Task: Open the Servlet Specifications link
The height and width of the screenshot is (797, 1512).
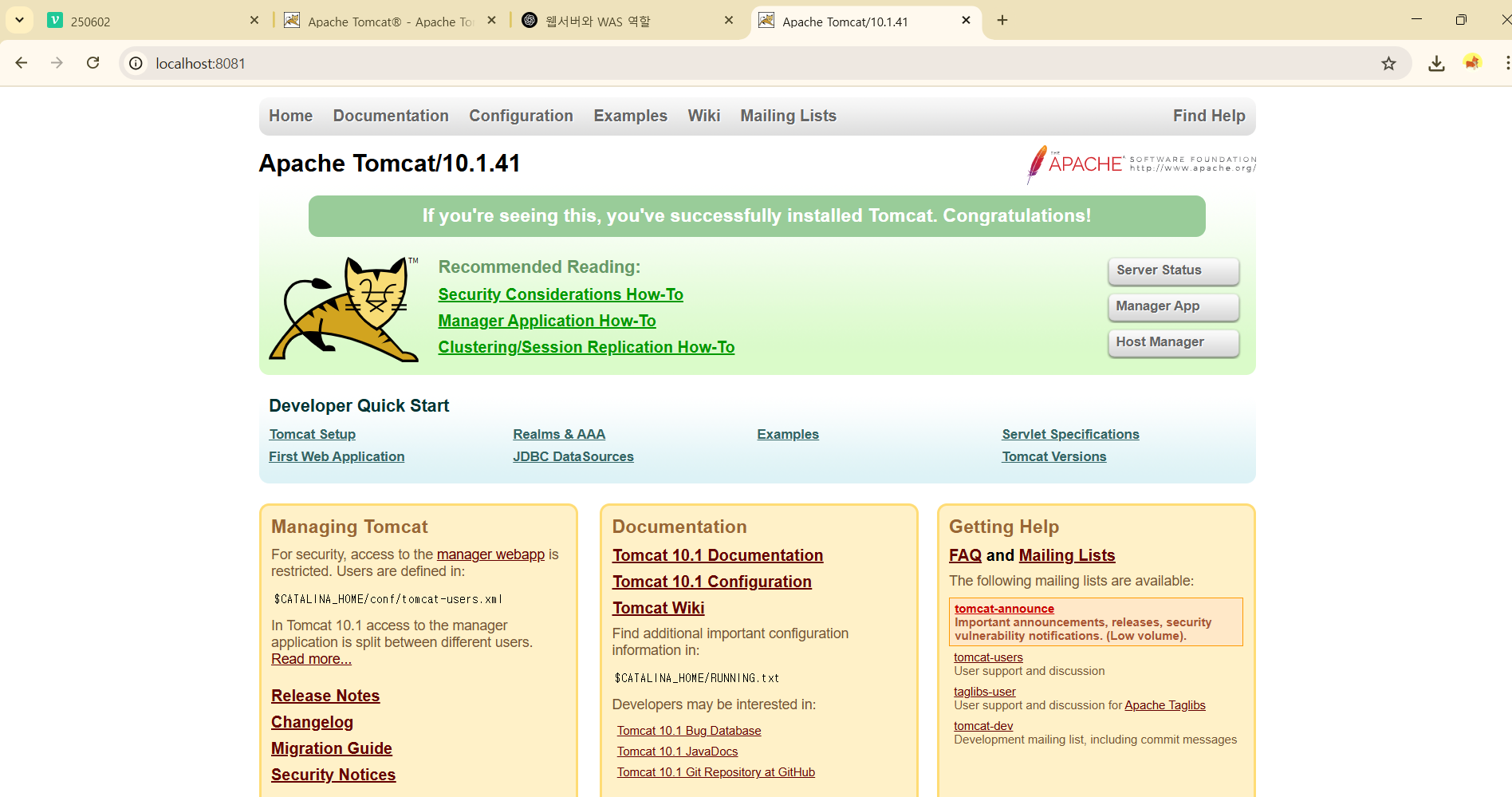Action: coord(1070,434)
